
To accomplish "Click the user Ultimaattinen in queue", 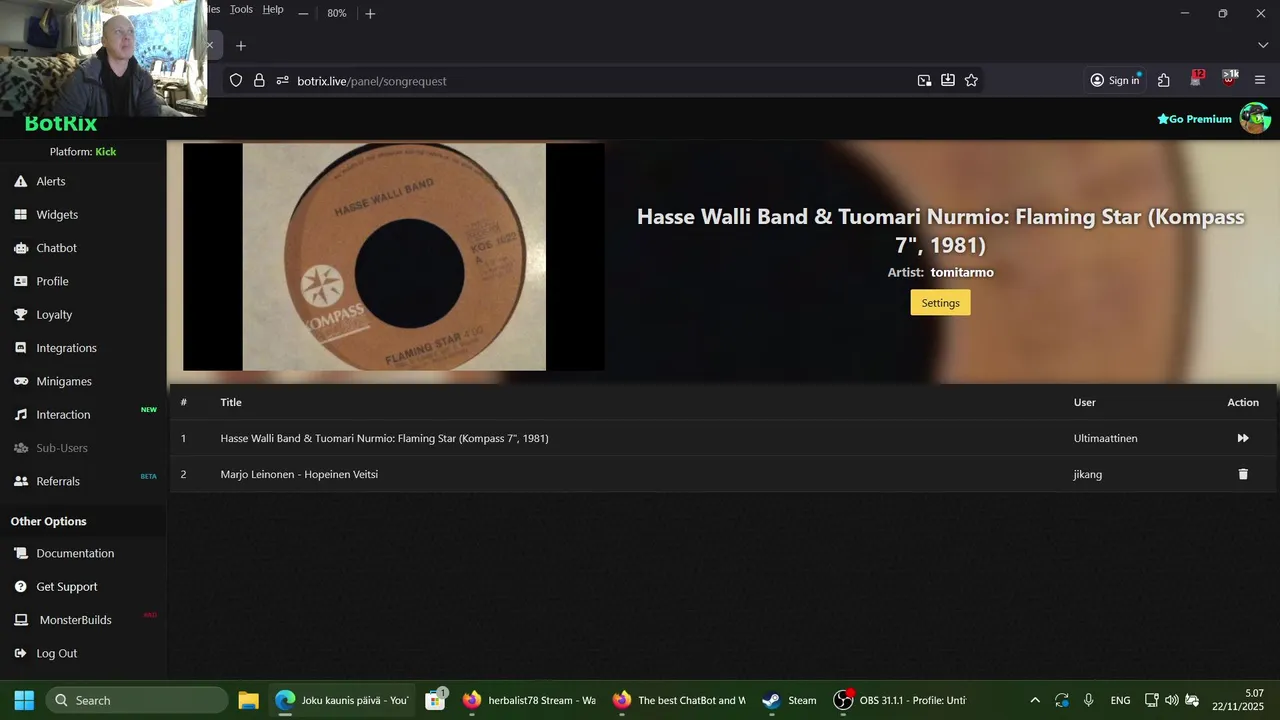I will coord(1105,438).
